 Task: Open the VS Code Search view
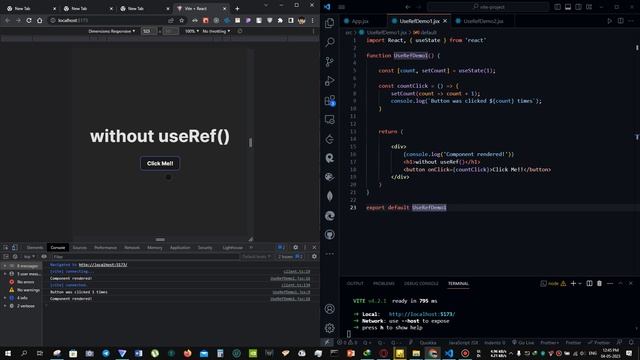330,42
